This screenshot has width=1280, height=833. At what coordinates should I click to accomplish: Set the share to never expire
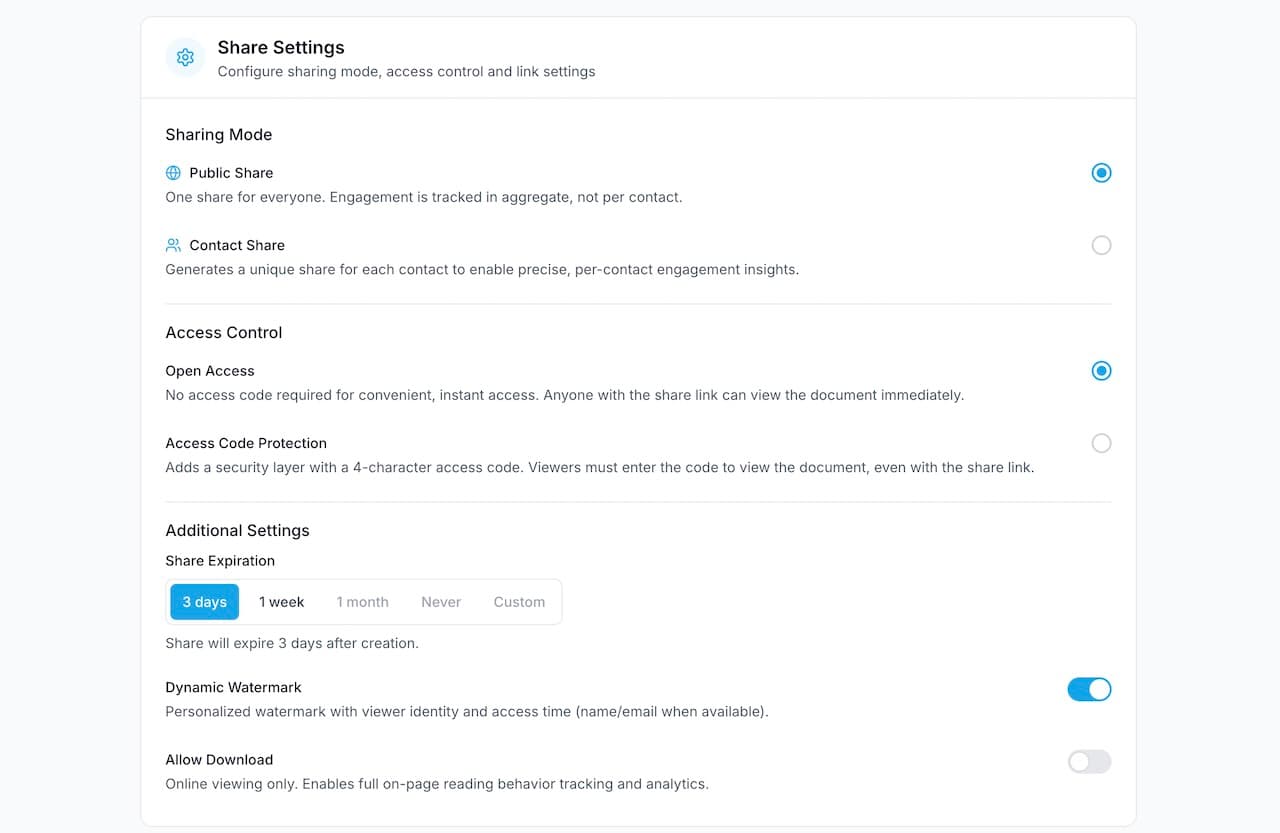click(441, 601)
